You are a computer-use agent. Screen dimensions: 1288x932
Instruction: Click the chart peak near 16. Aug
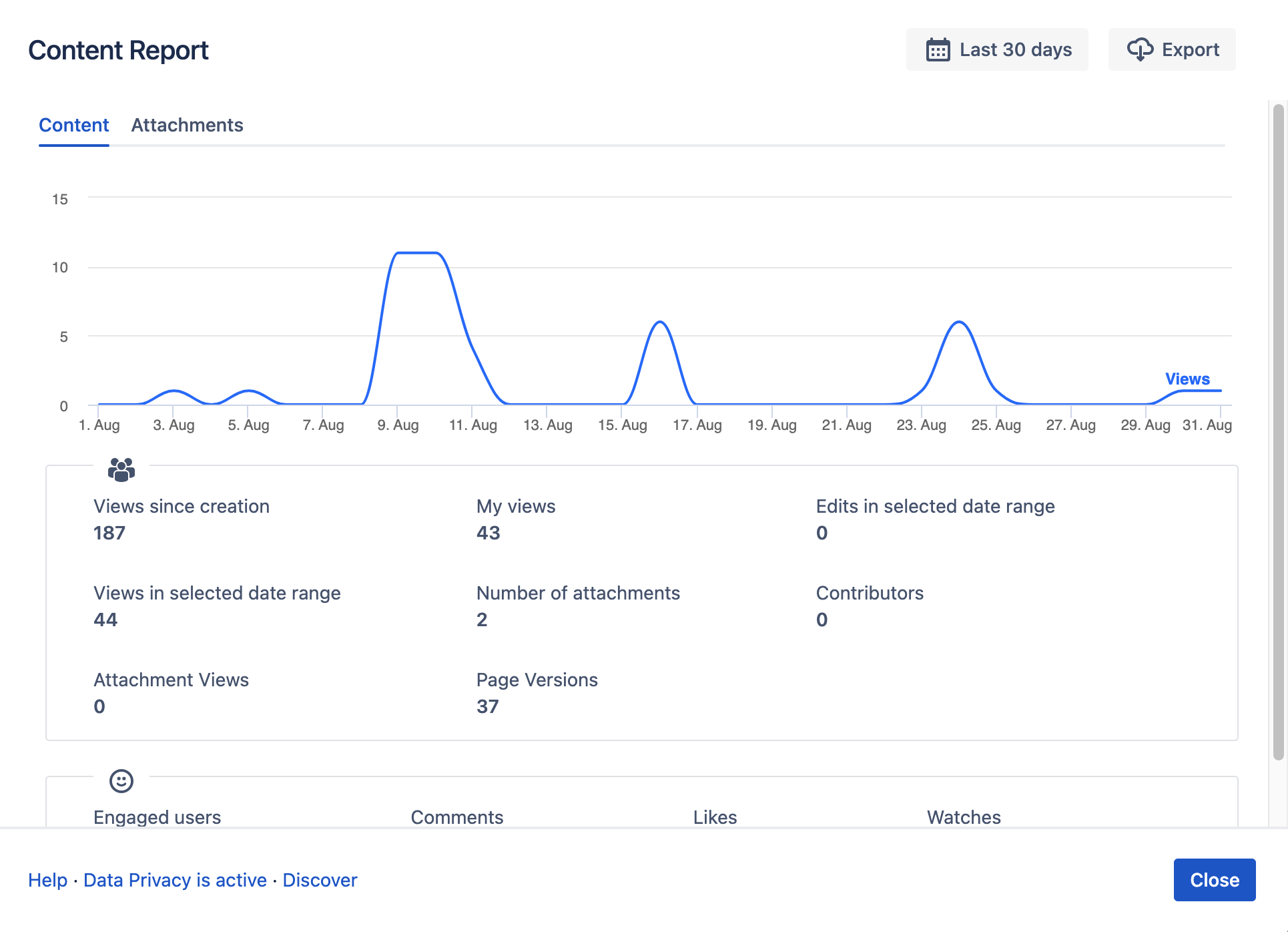click(x=660, y=322)
